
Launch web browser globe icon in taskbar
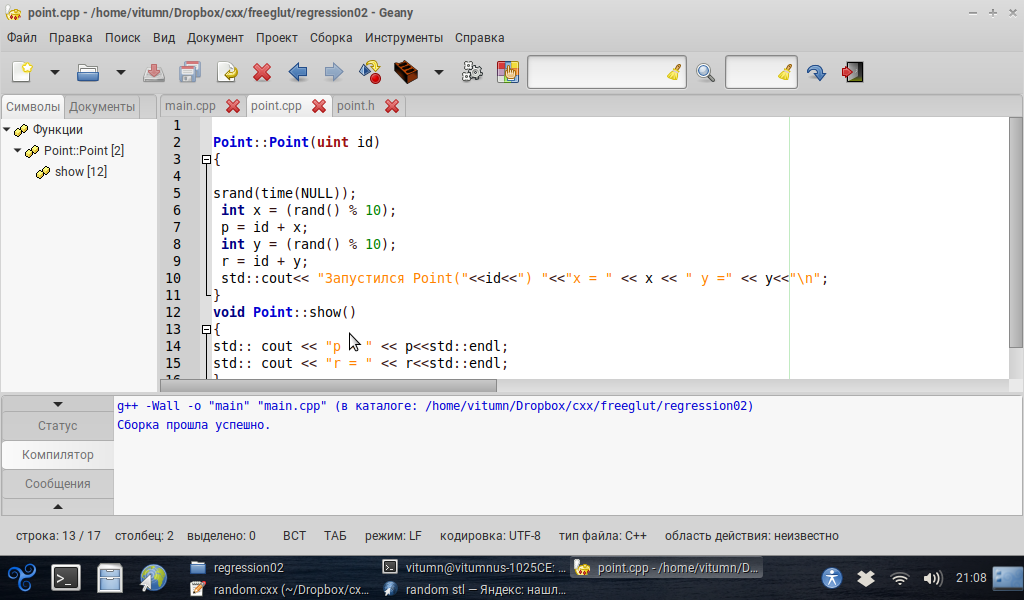coord(153,578)
